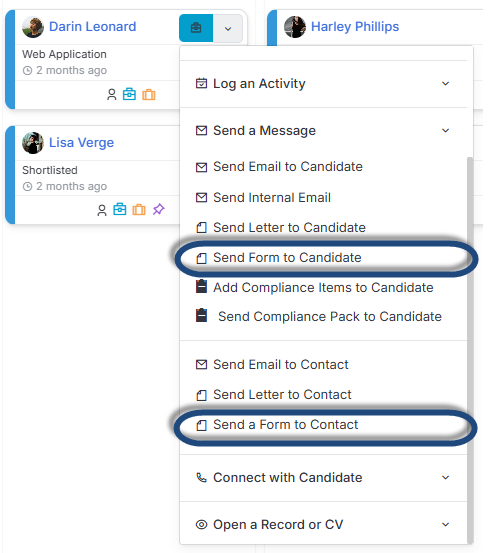The width and height of the screenshot is (488, 553).
Task: Expand the Connect with Candidate section
Action: click(323, 478)
